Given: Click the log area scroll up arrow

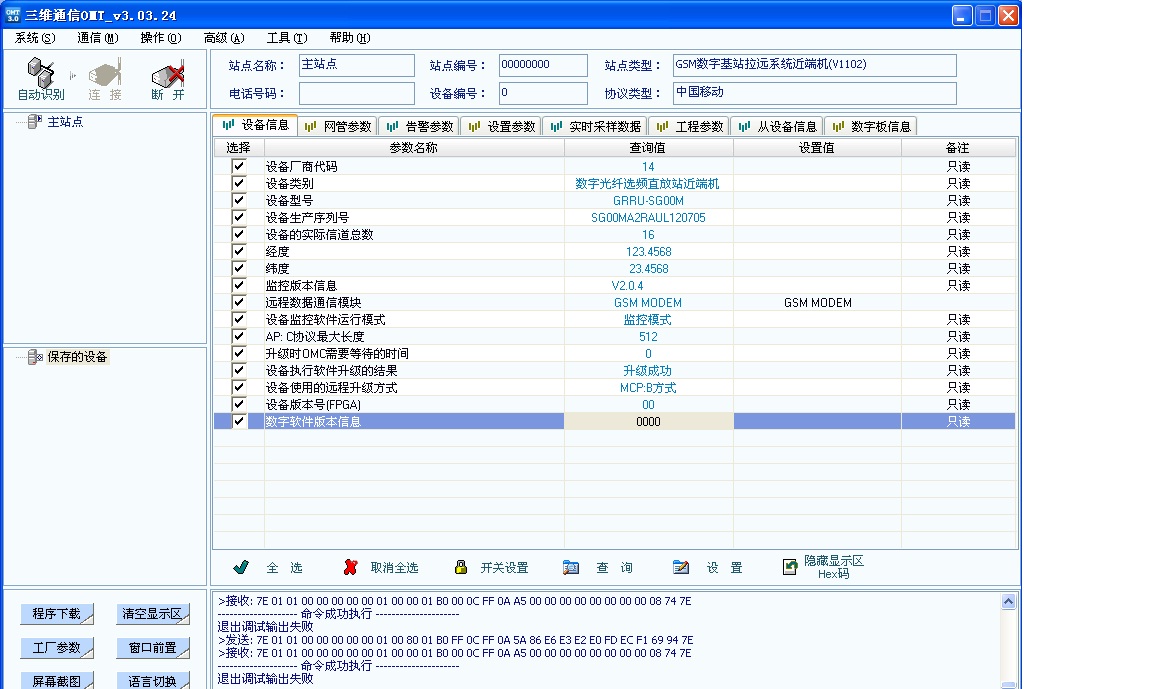Looking at the screenshot, I should coord(1008,601).
